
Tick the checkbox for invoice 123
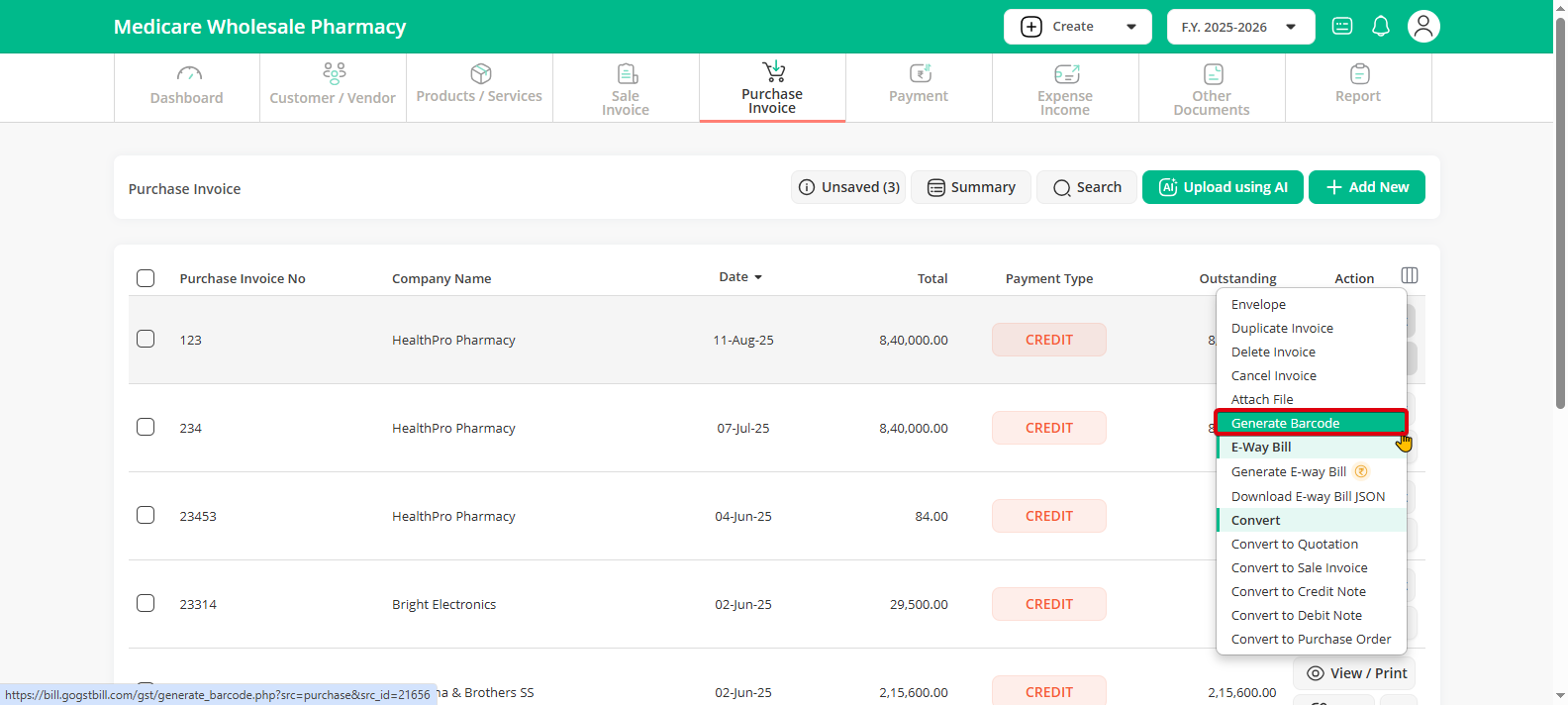(146, 339)
